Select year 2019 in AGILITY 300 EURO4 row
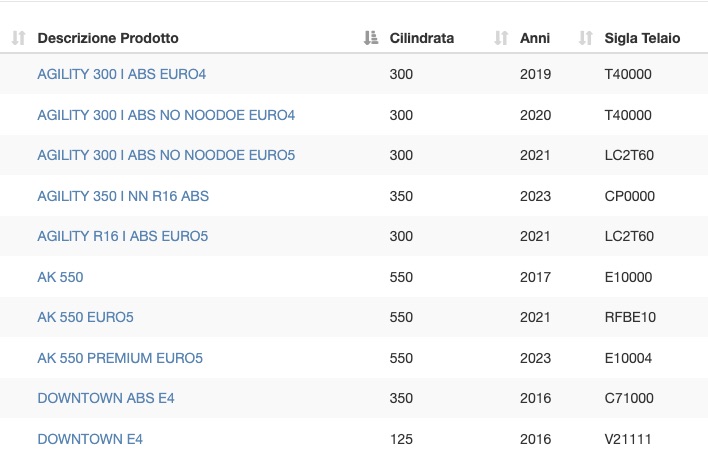Viewport: 708px width, 465px height. (535, 74)
